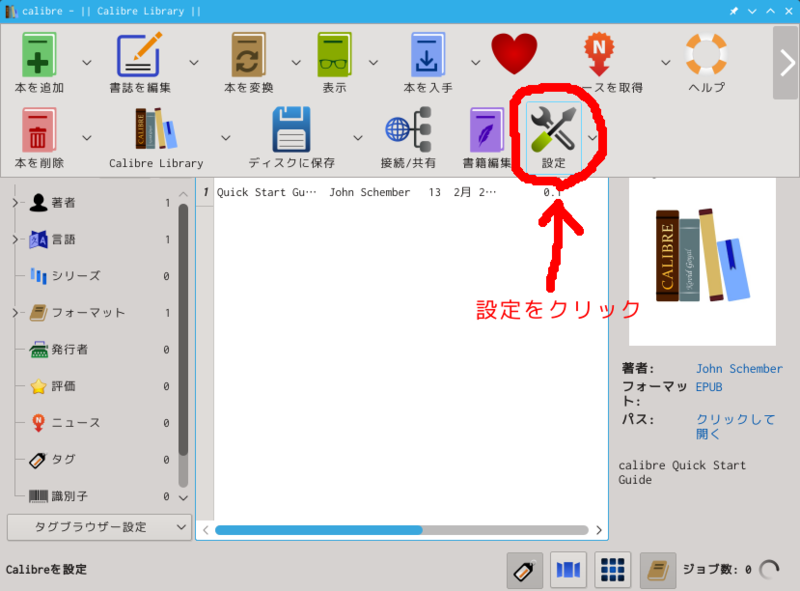Select 発行者 in tag browser
This screenshot has height=591, width=800.
[69, 350]
